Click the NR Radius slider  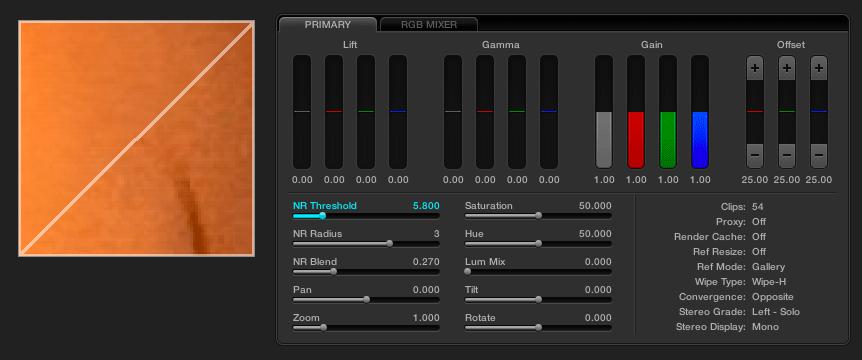pos(366,243)
